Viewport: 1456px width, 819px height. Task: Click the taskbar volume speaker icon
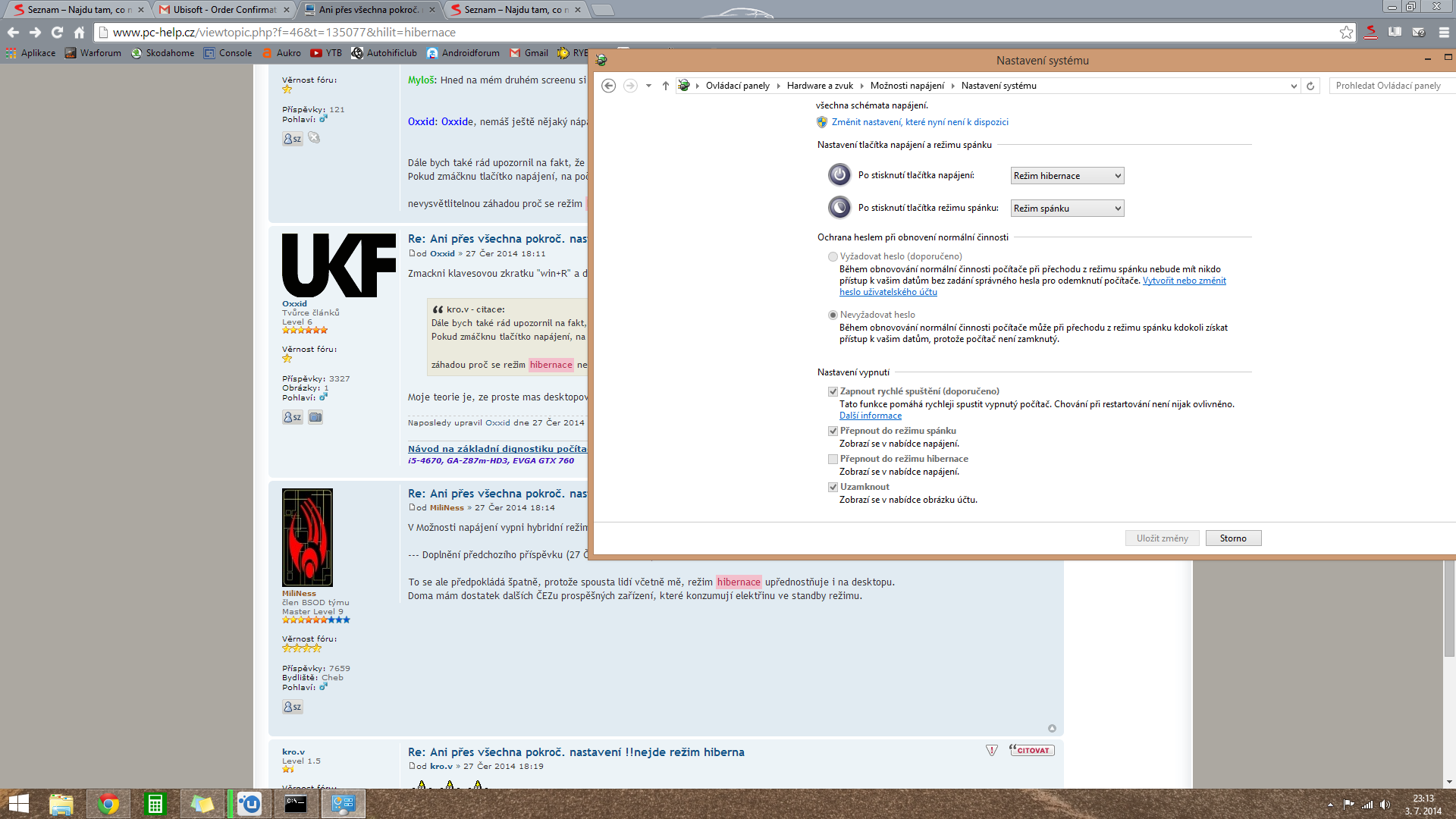(1385, 805)
